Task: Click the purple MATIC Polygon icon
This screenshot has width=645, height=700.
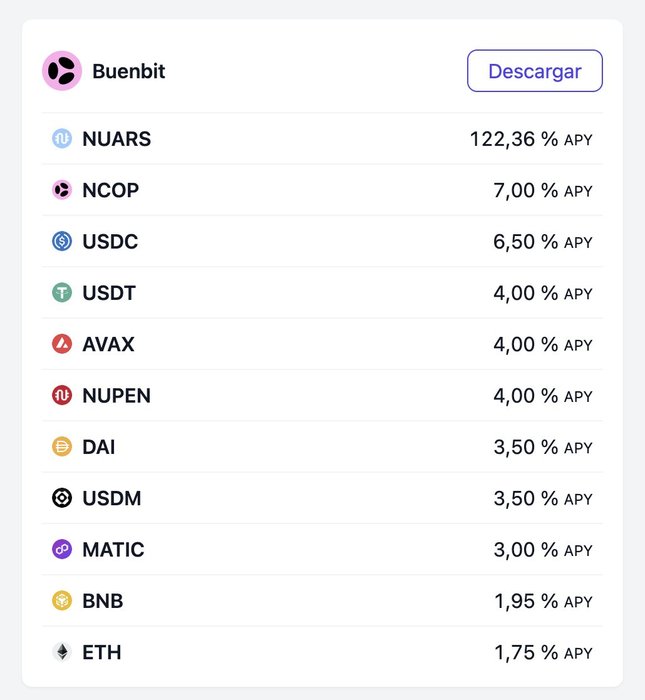Action: 62,549
